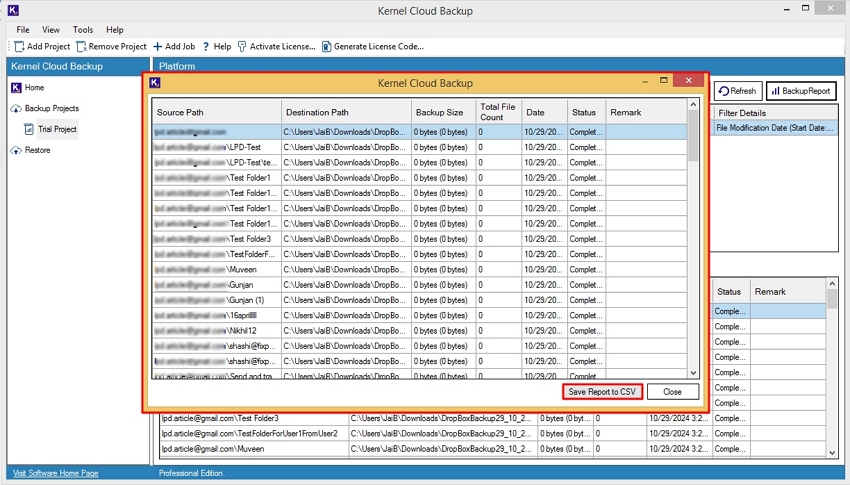Open the File menu
850x485 pixels.
point(23,30)
